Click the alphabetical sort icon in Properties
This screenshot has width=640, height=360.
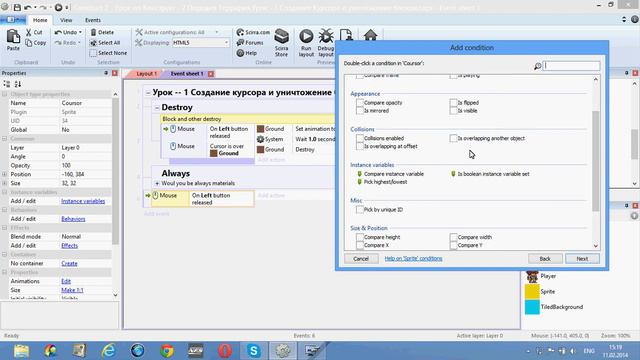click(x=18, y=84)
